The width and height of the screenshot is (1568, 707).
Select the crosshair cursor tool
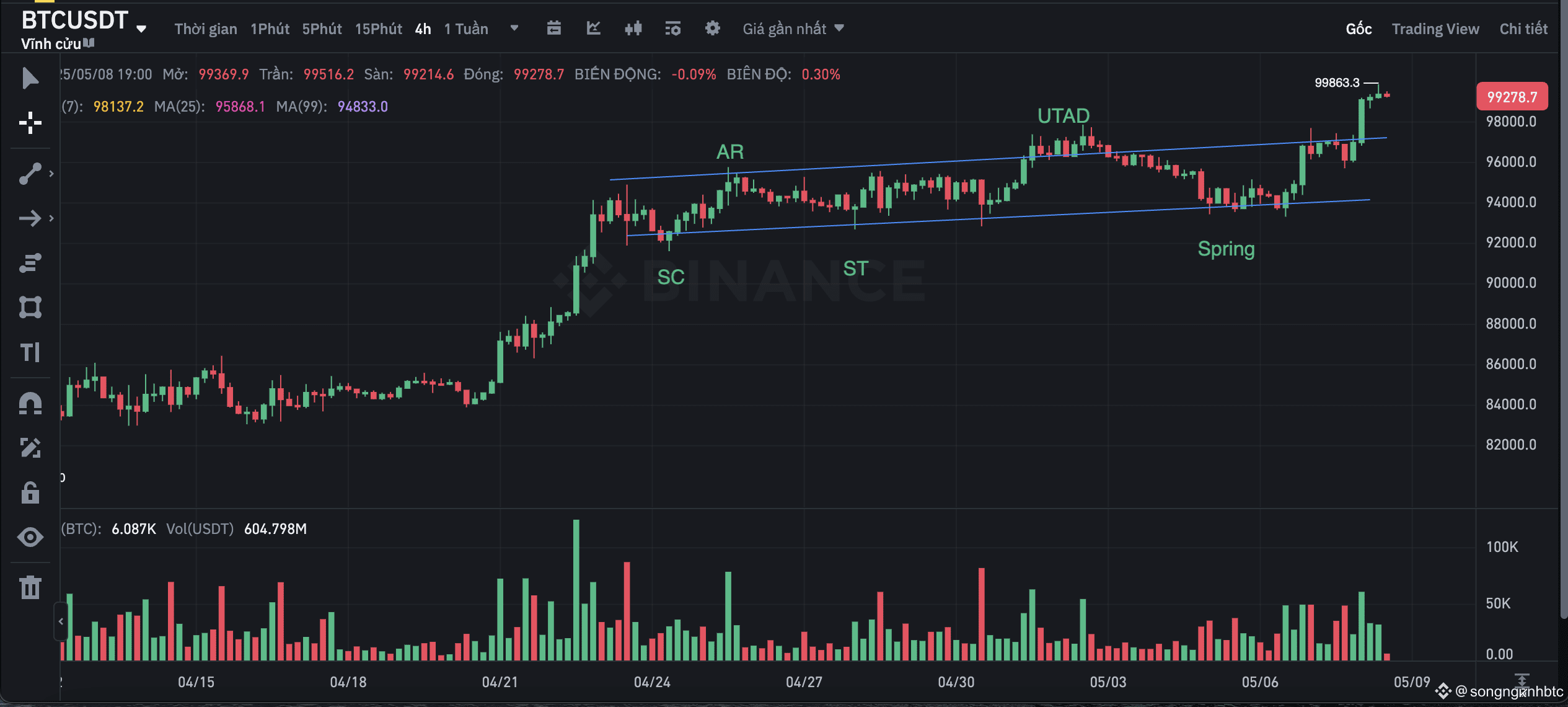point(30,123)
